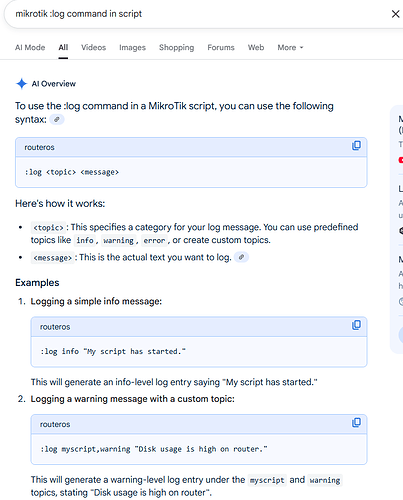Switch to the Forums tab
This screenshot has width=403, height=500.
click(221, 48)
